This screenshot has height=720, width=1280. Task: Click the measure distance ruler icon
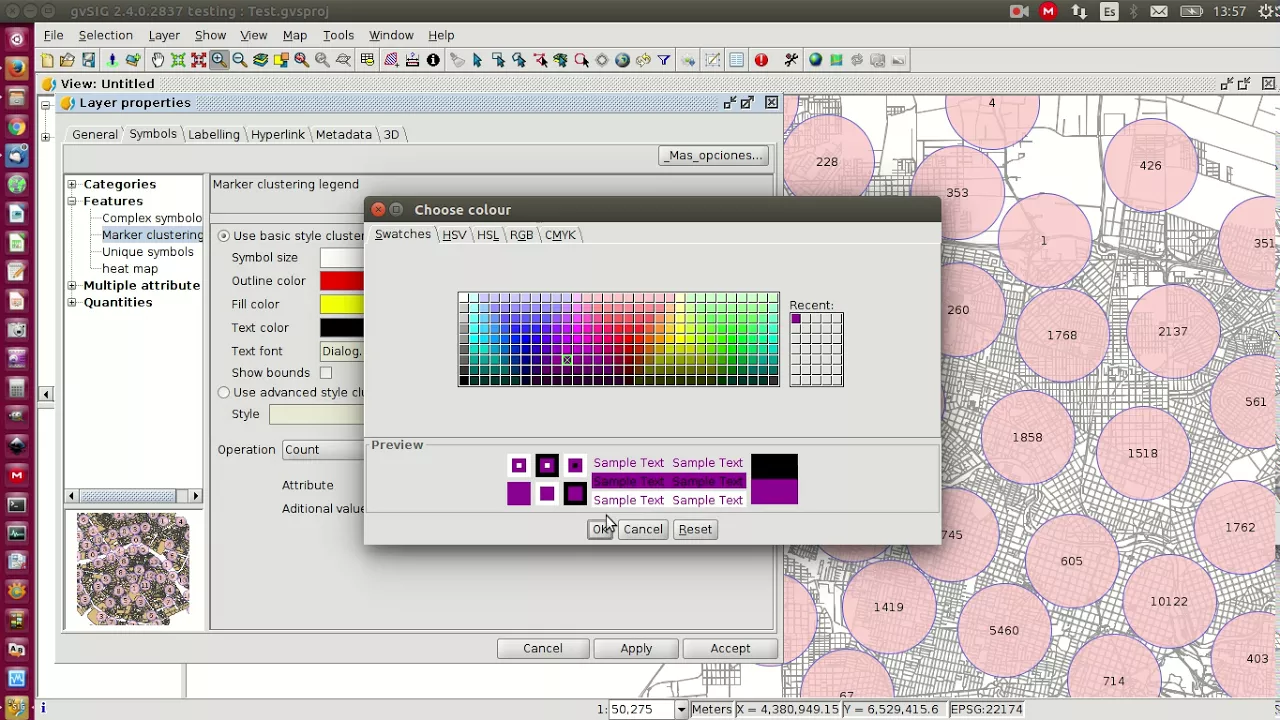click(x=412, y=60)
